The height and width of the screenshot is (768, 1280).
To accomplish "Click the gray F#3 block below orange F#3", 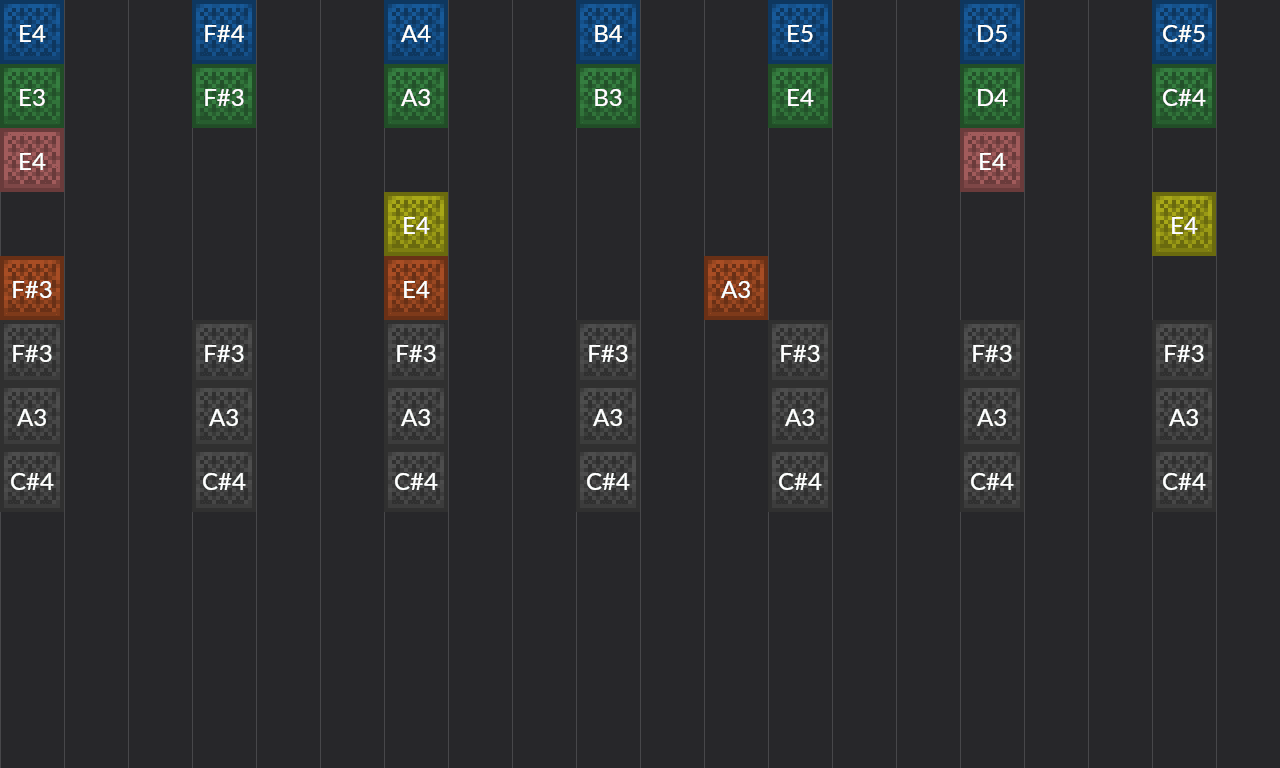I will (32, 352).
